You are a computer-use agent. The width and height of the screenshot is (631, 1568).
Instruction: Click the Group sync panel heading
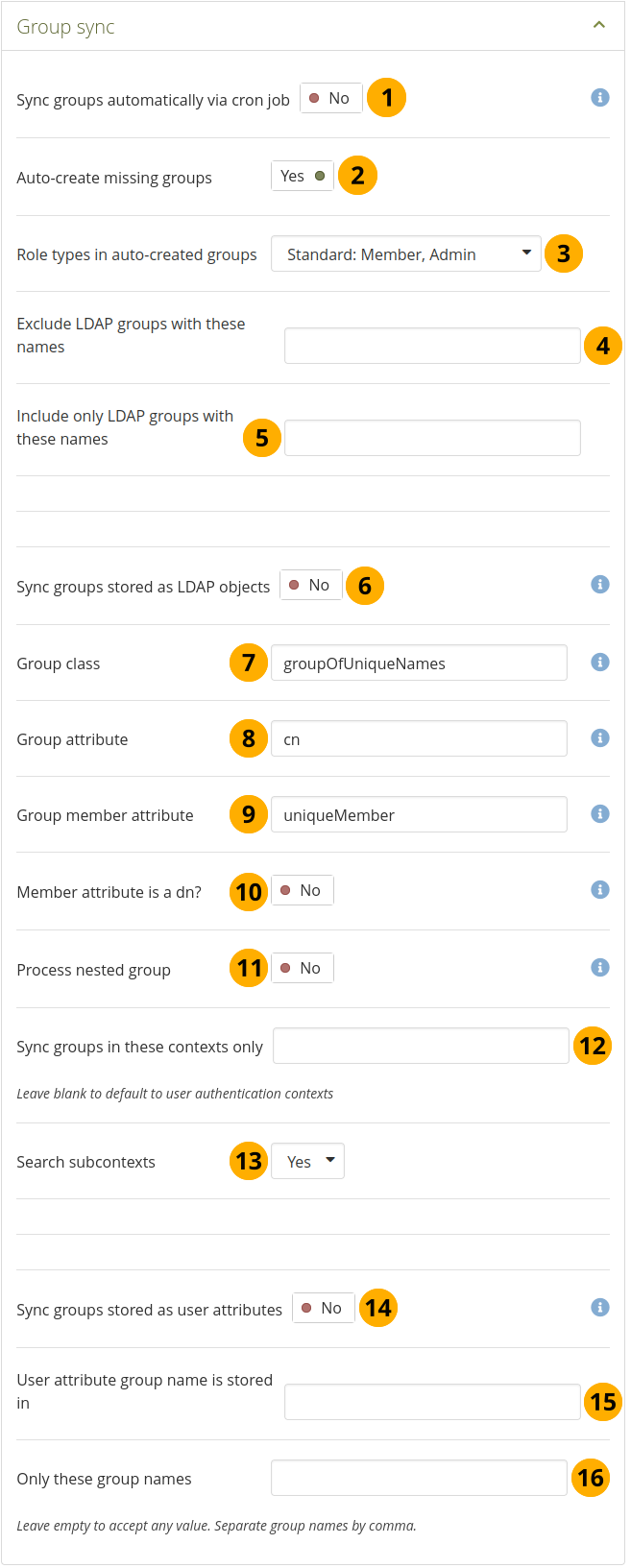click(65, 27)
